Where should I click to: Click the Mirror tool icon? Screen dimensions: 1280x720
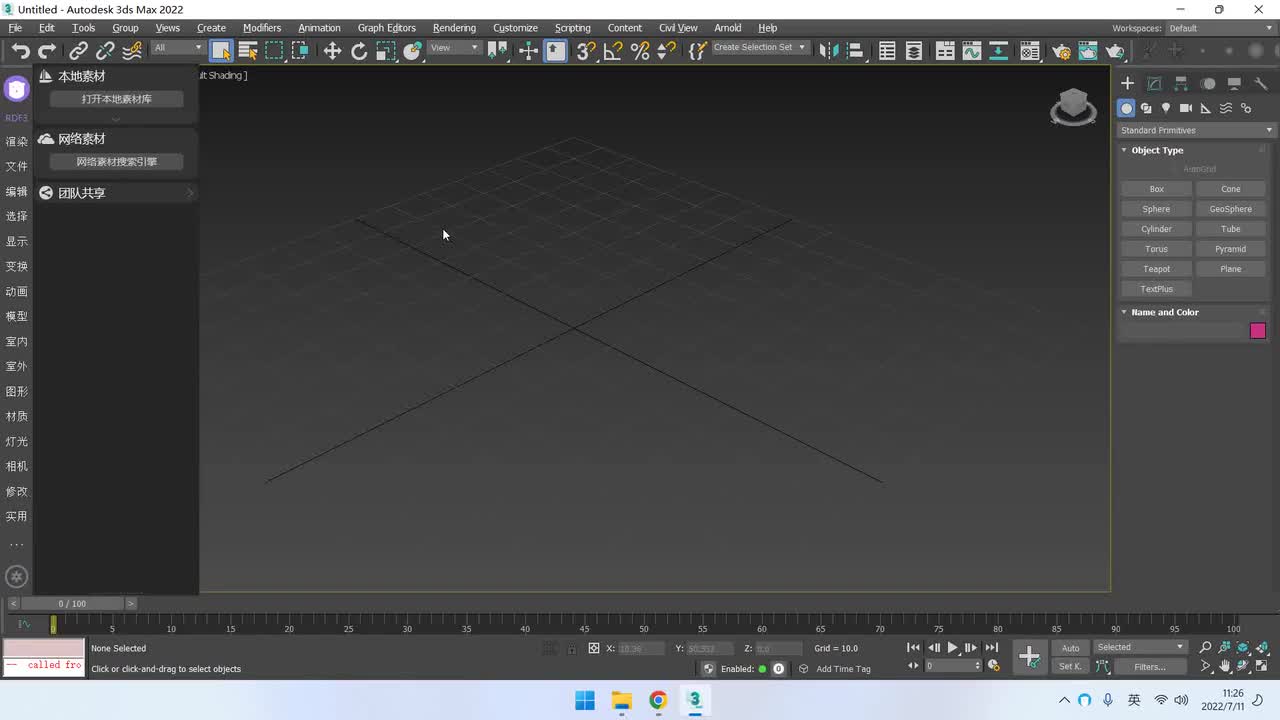coord(828,51)
